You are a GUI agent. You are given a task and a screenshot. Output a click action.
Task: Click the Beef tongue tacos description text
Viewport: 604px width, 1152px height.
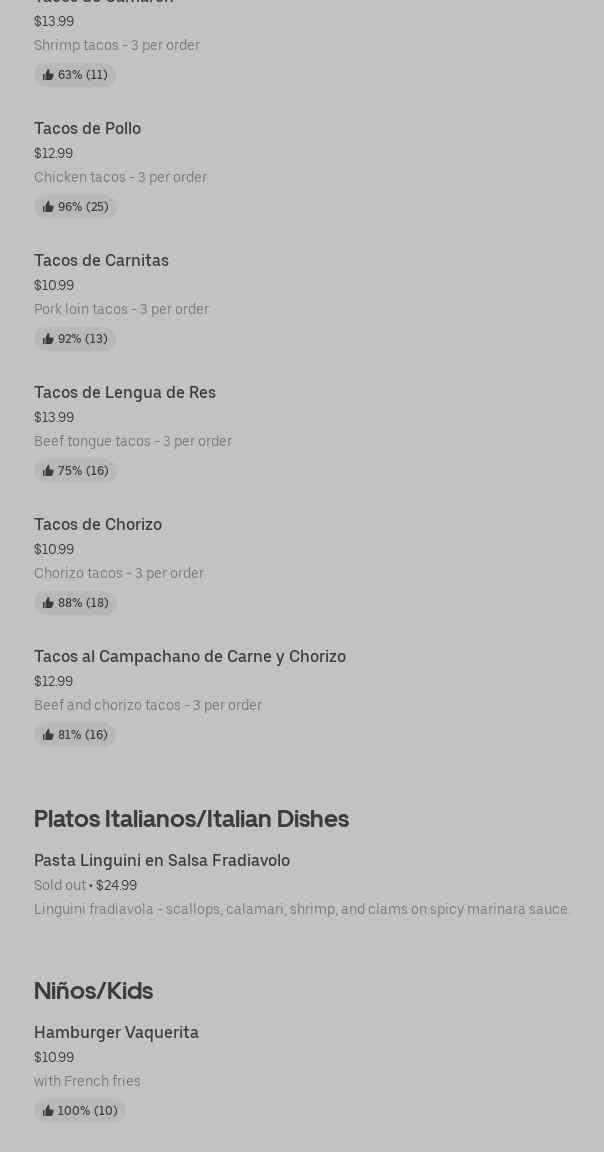(133, 441)
